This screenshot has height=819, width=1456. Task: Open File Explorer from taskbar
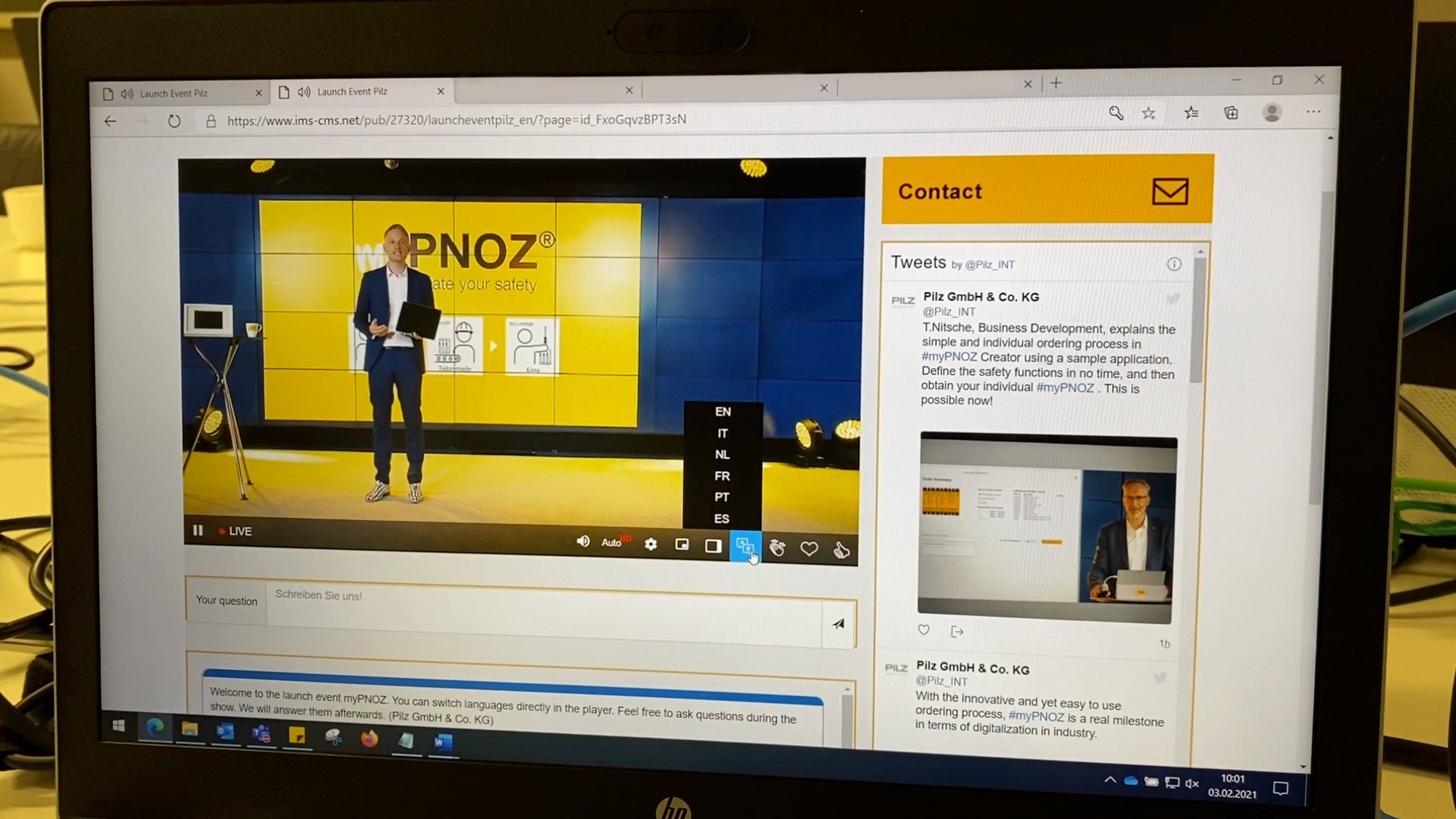coord(190,730)
